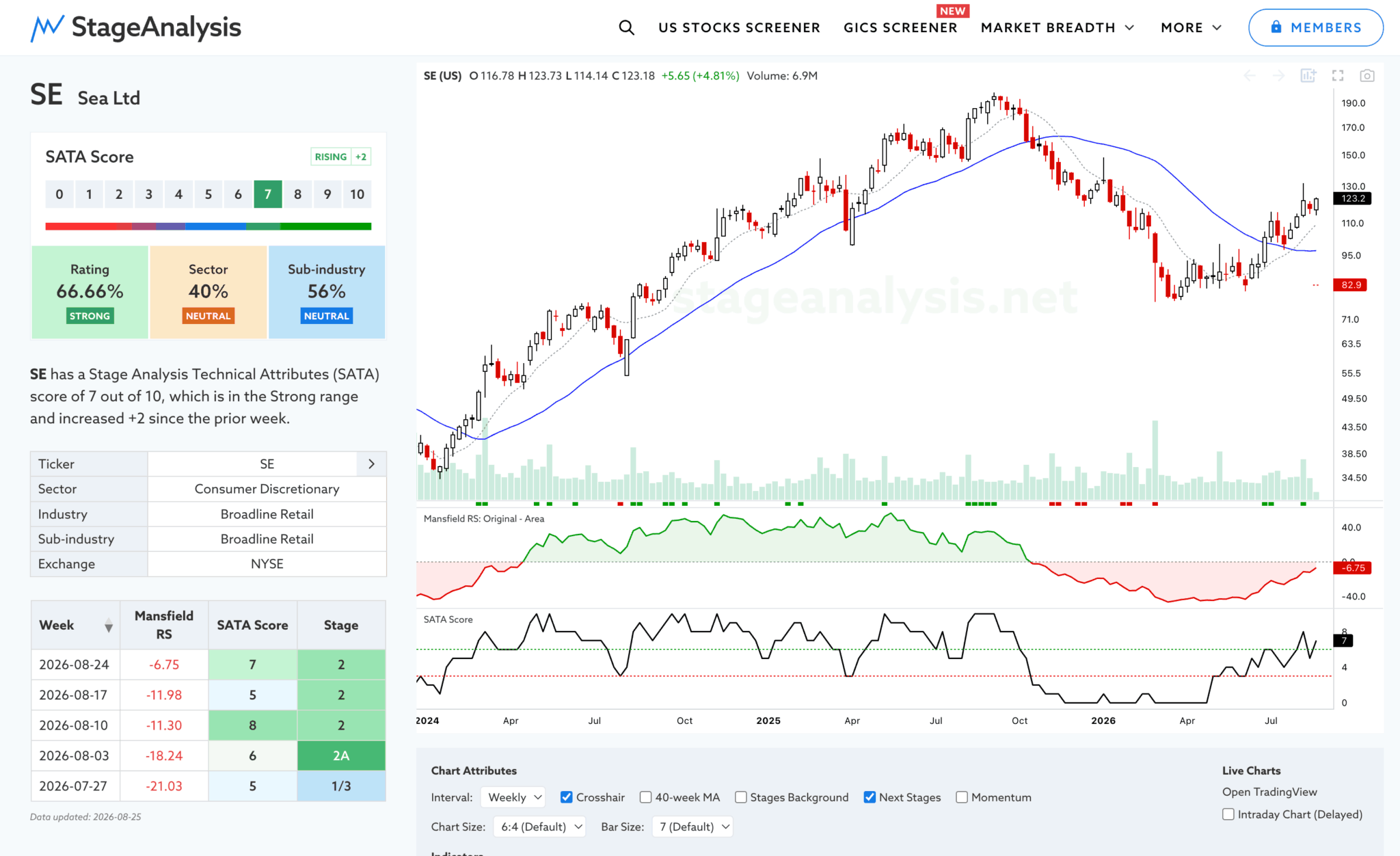Expand the chart to fullscreen
Viewport: 1400px width, 856px height.
point(1338,76)
